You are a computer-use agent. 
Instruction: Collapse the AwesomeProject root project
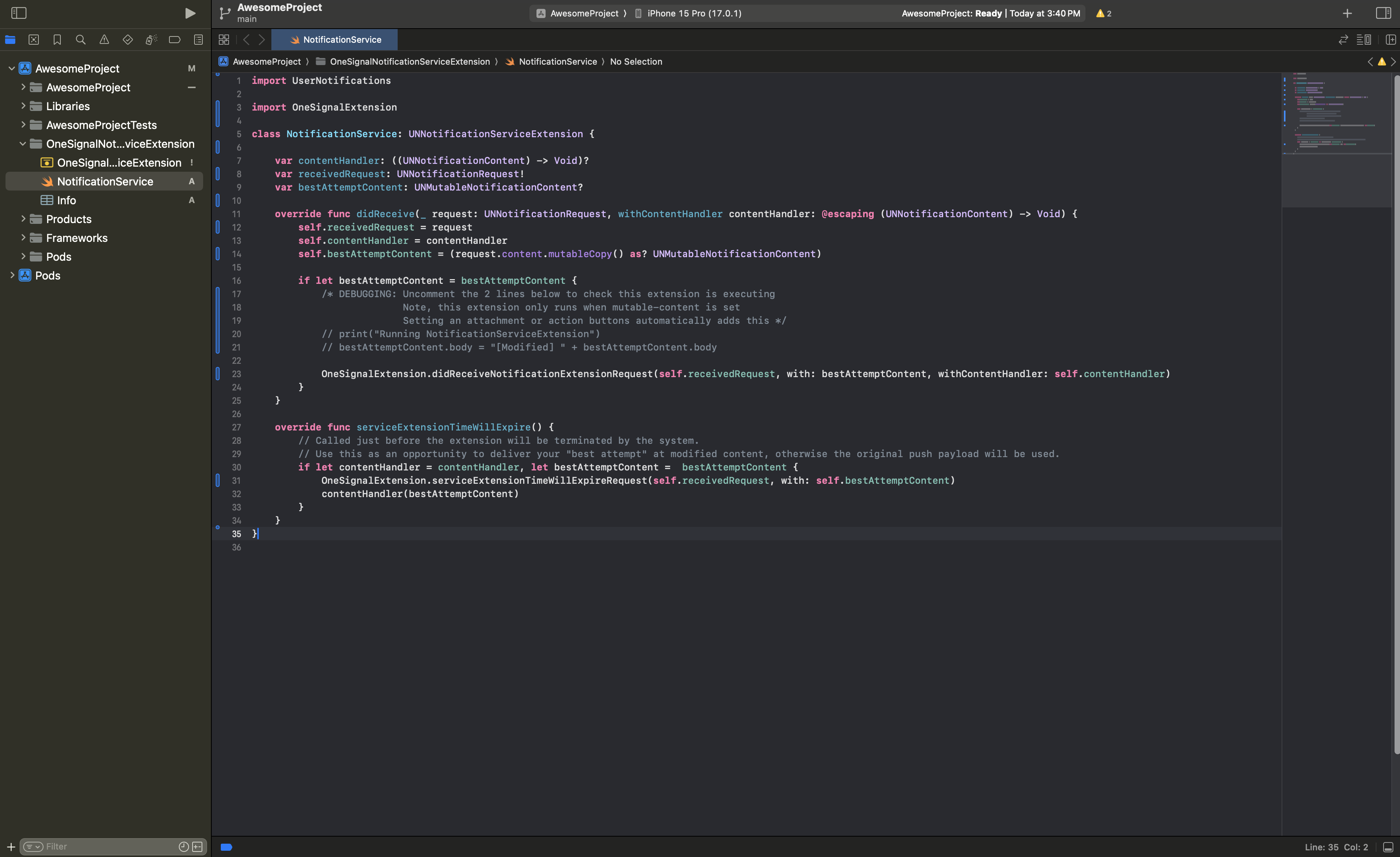pos(11,68)
